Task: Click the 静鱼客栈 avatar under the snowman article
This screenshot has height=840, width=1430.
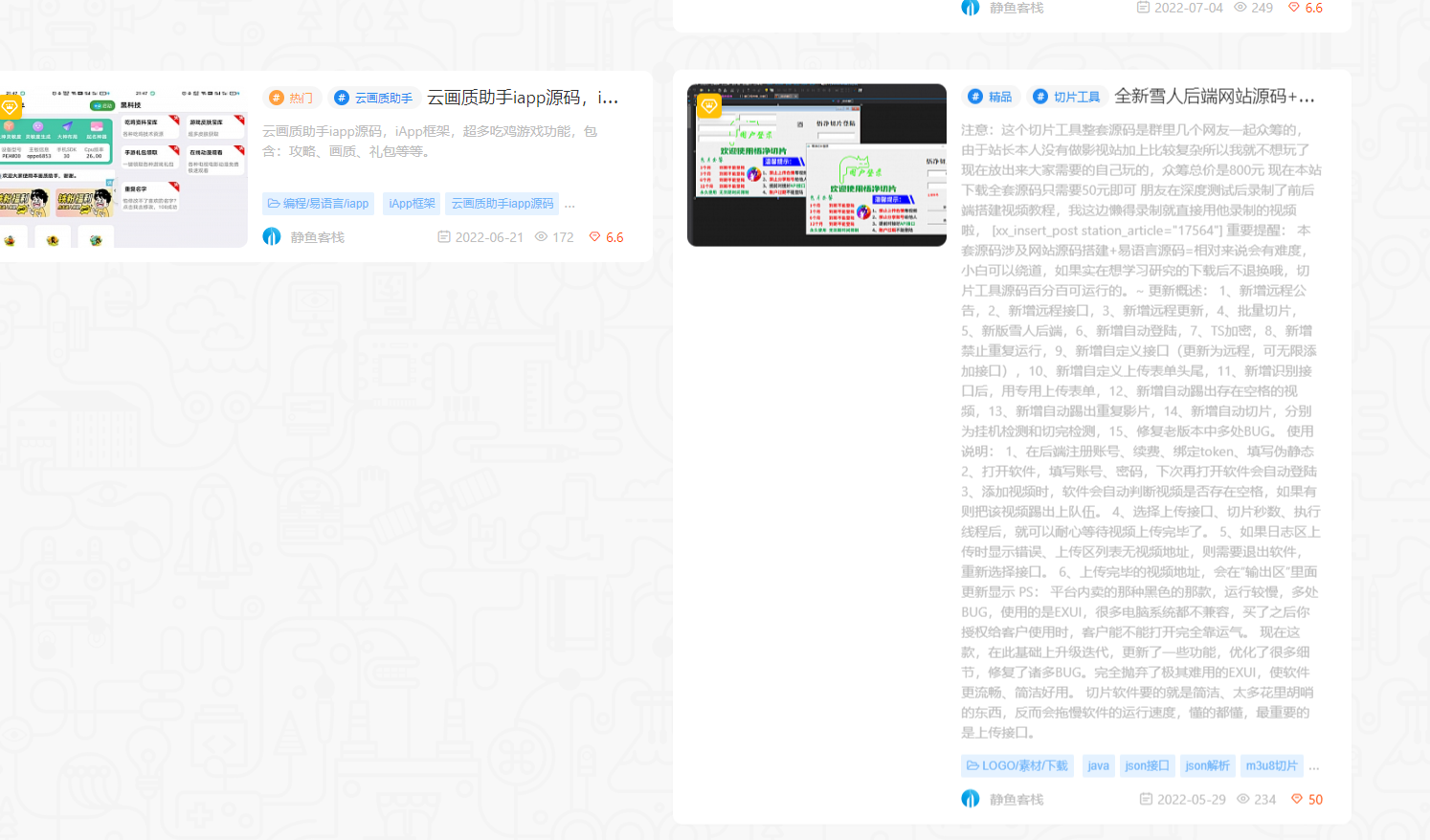Action: [x=970, y=799]
